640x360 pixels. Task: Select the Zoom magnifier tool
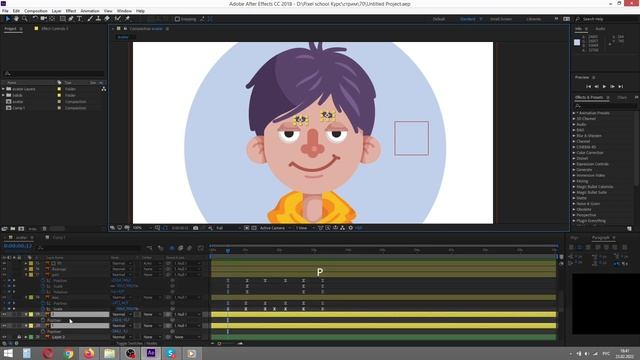point(24,19)
